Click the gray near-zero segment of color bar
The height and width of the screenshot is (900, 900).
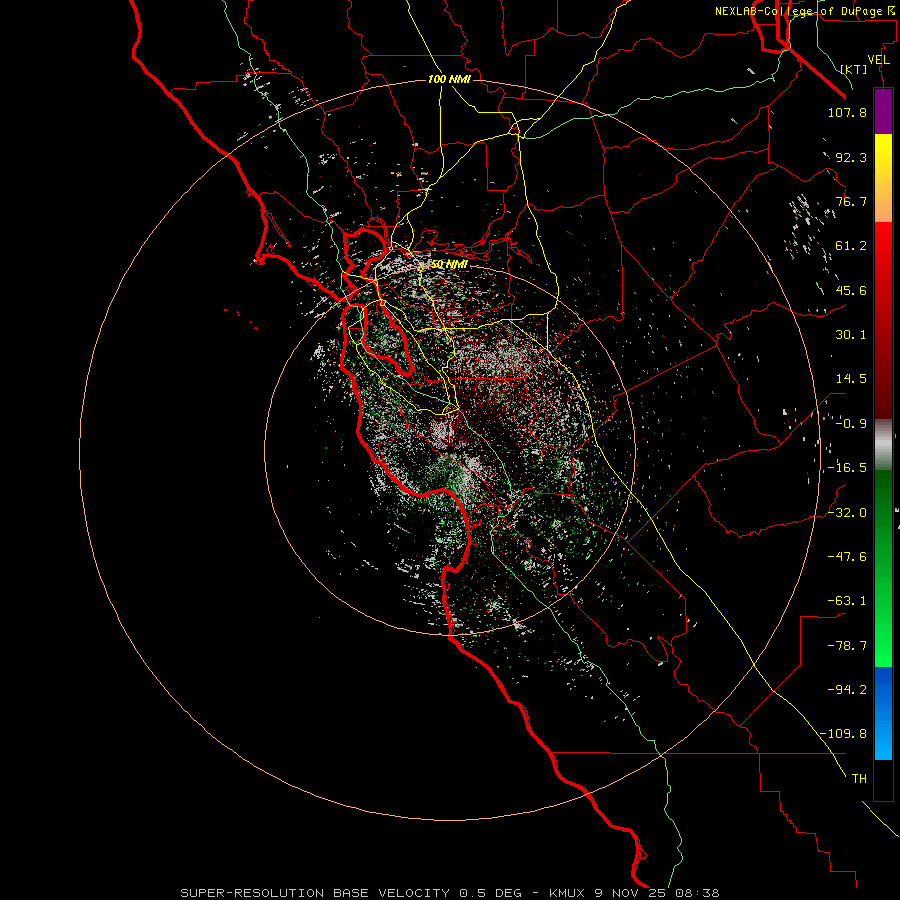883,445
